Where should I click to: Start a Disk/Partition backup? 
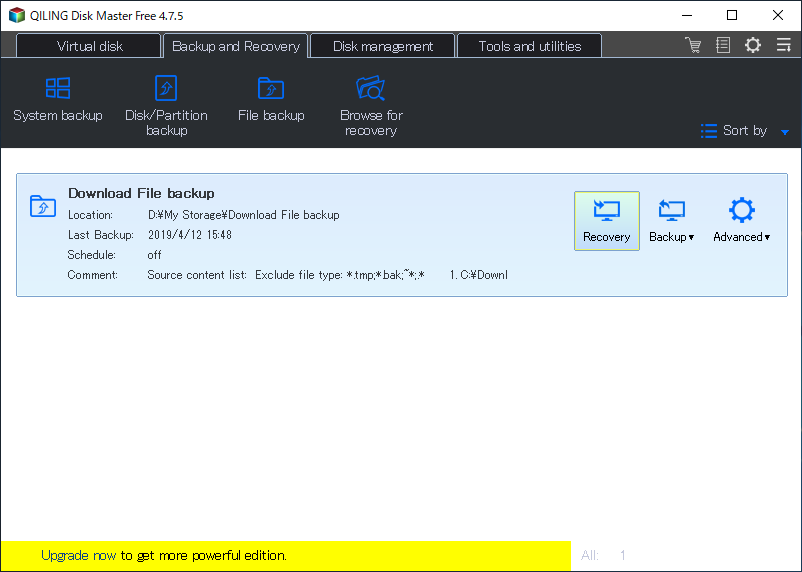166,106
